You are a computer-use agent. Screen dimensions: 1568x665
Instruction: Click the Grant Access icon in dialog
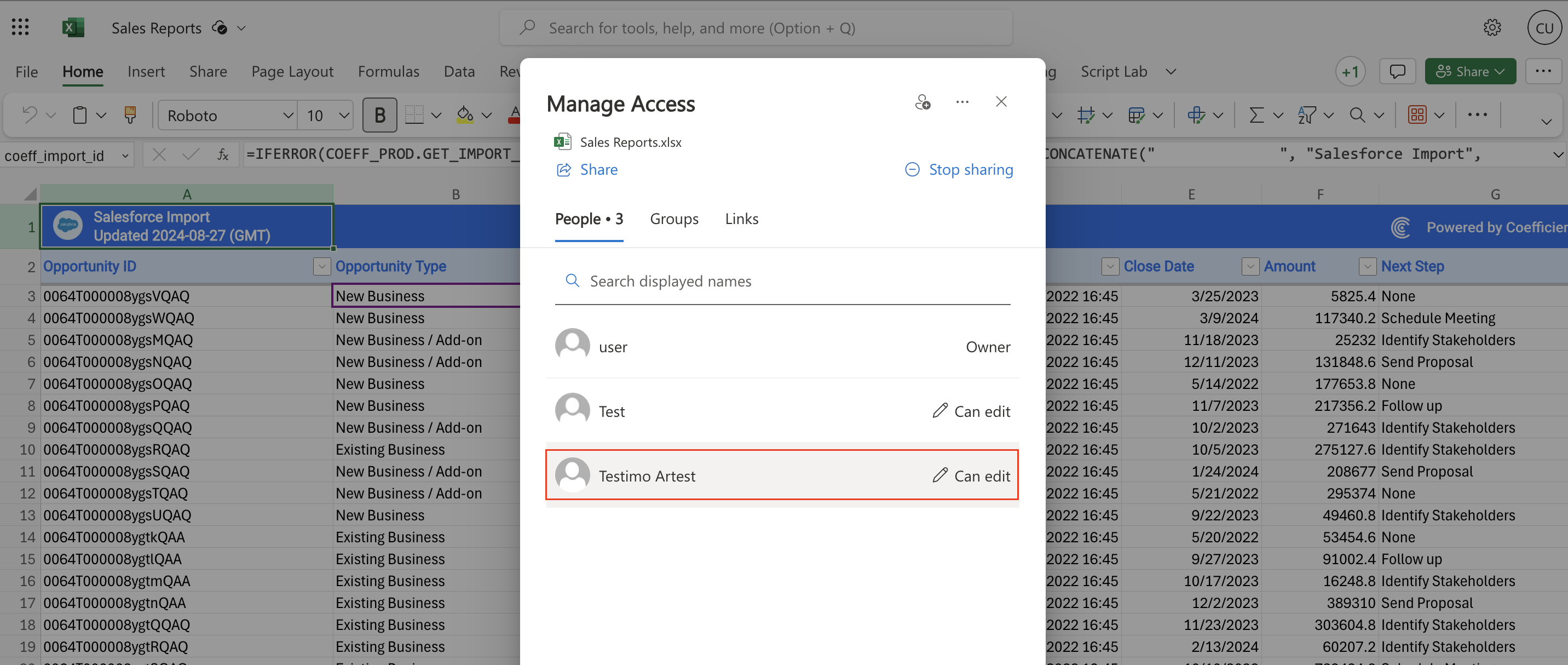[923, 102]
